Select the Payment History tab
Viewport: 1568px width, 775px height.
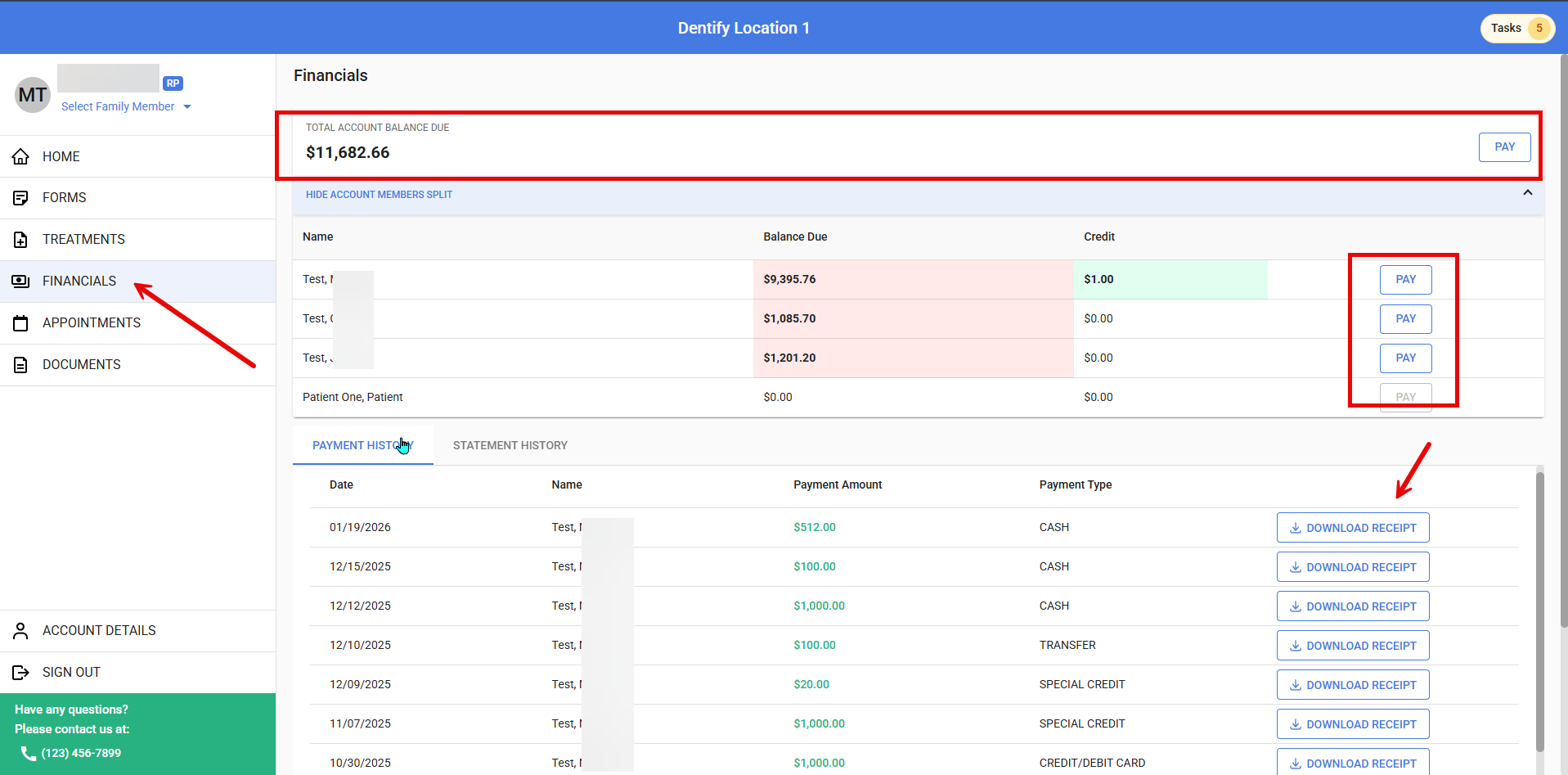click(x=363, y=445)
